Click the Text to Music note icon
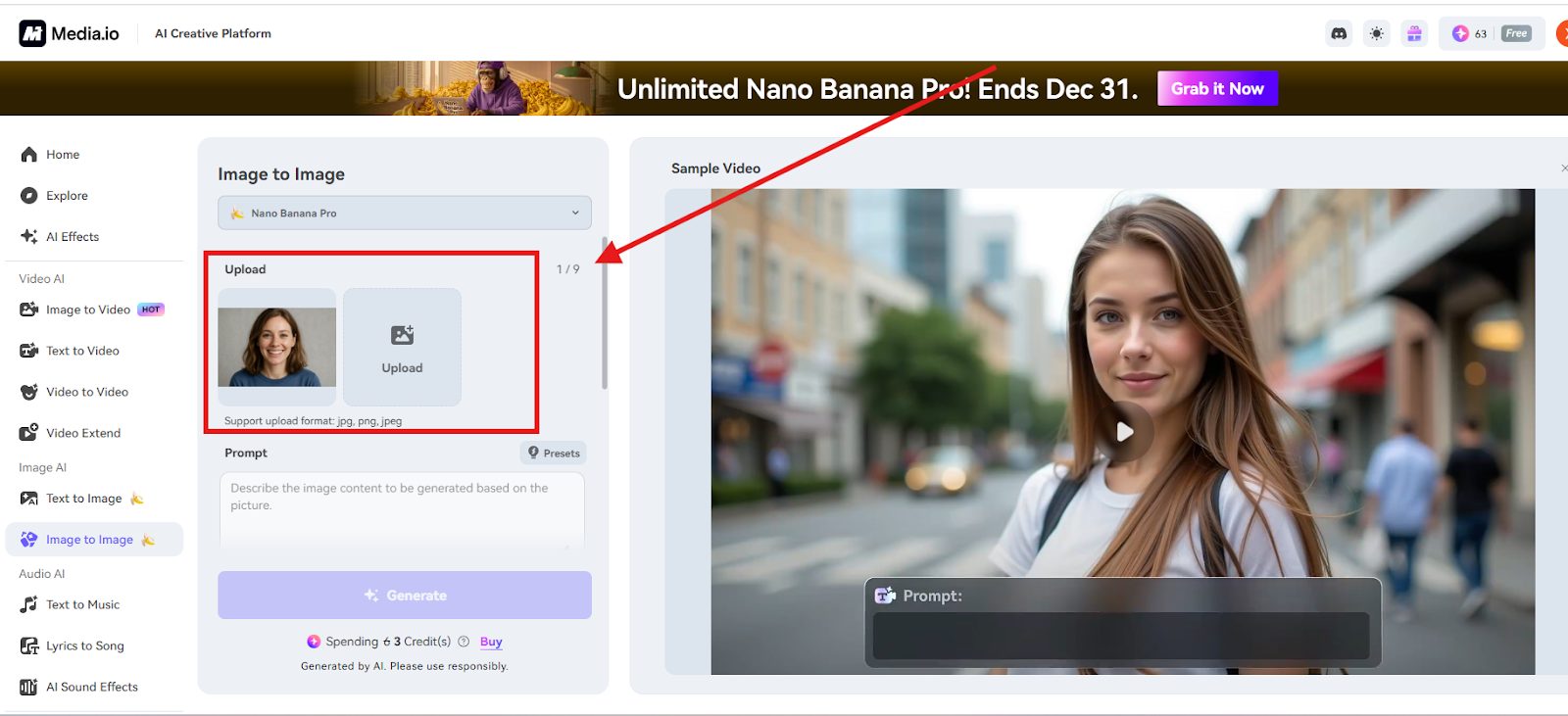This screenshot has width=1568, height=716. click(x=29, y=604)
